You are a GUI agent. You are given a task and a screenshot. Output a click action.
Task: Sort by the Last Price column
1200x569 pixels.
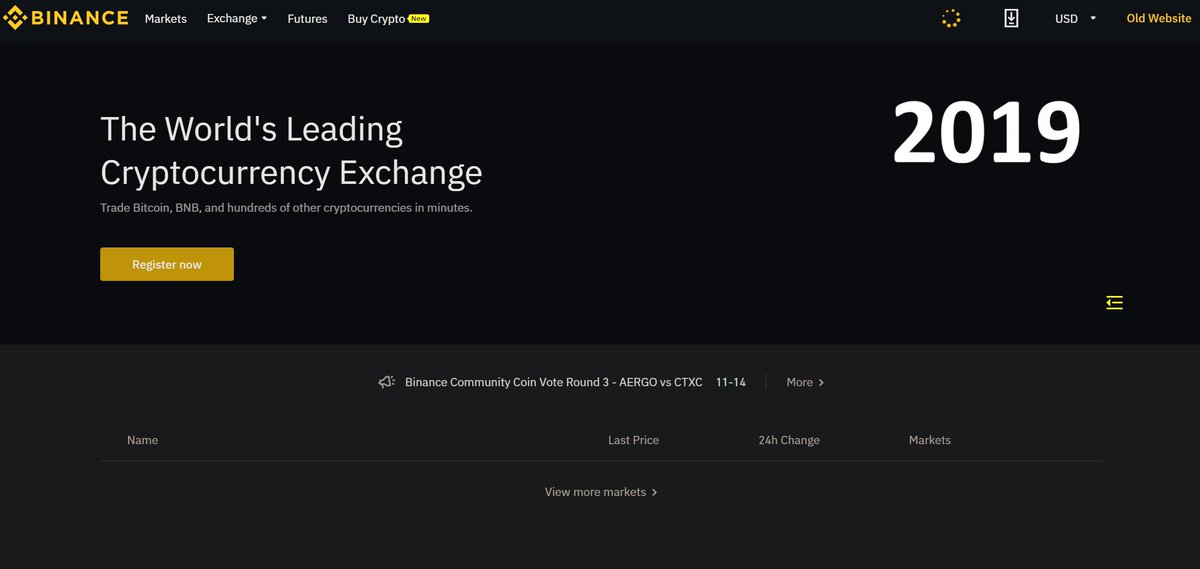click(x=633, y=440)
